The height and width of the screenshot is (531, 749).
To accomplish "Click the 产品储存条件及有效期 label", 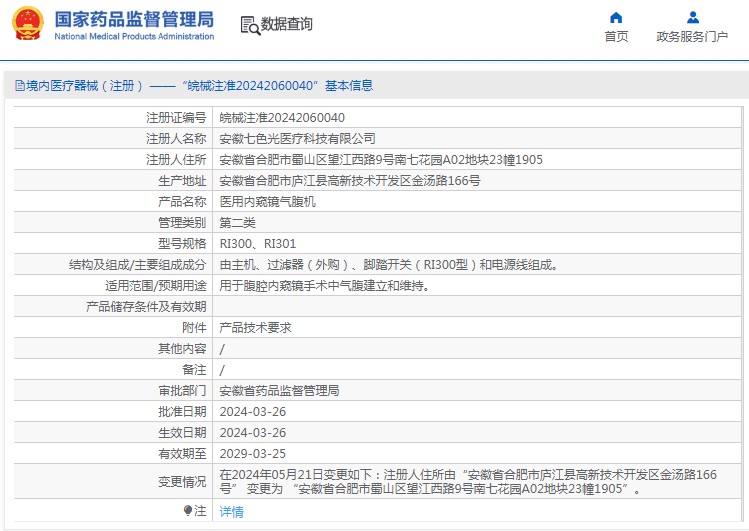I will pos(146,307).
